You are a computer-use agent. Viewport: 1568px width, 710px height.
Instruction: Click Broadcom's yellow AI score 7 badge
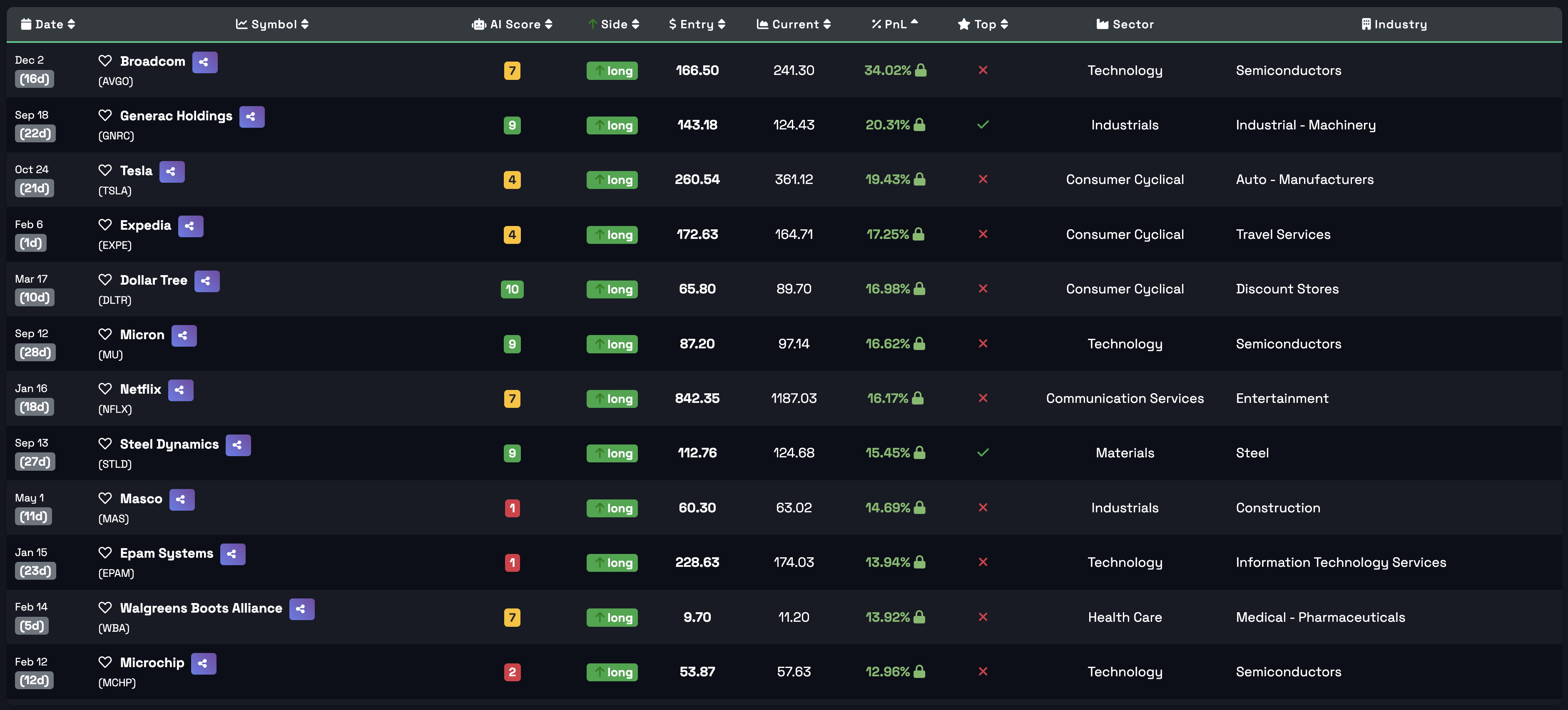point(512,71)
